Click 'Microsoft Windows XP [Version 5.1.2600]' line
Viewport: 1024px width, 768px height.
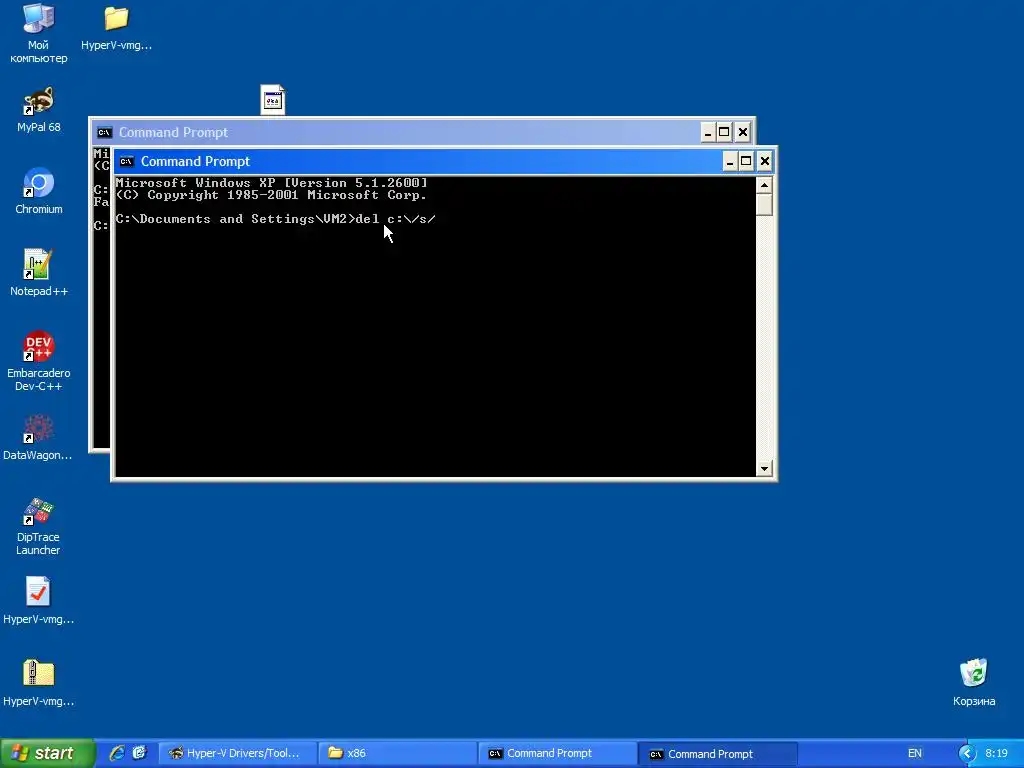pyautogui.click(x=272, y=183)
